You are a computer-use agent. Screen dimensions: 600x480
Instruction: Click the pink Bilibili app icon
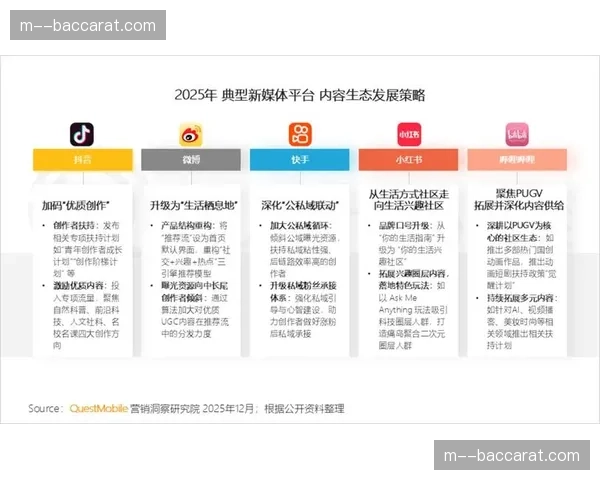pos(517,134)
